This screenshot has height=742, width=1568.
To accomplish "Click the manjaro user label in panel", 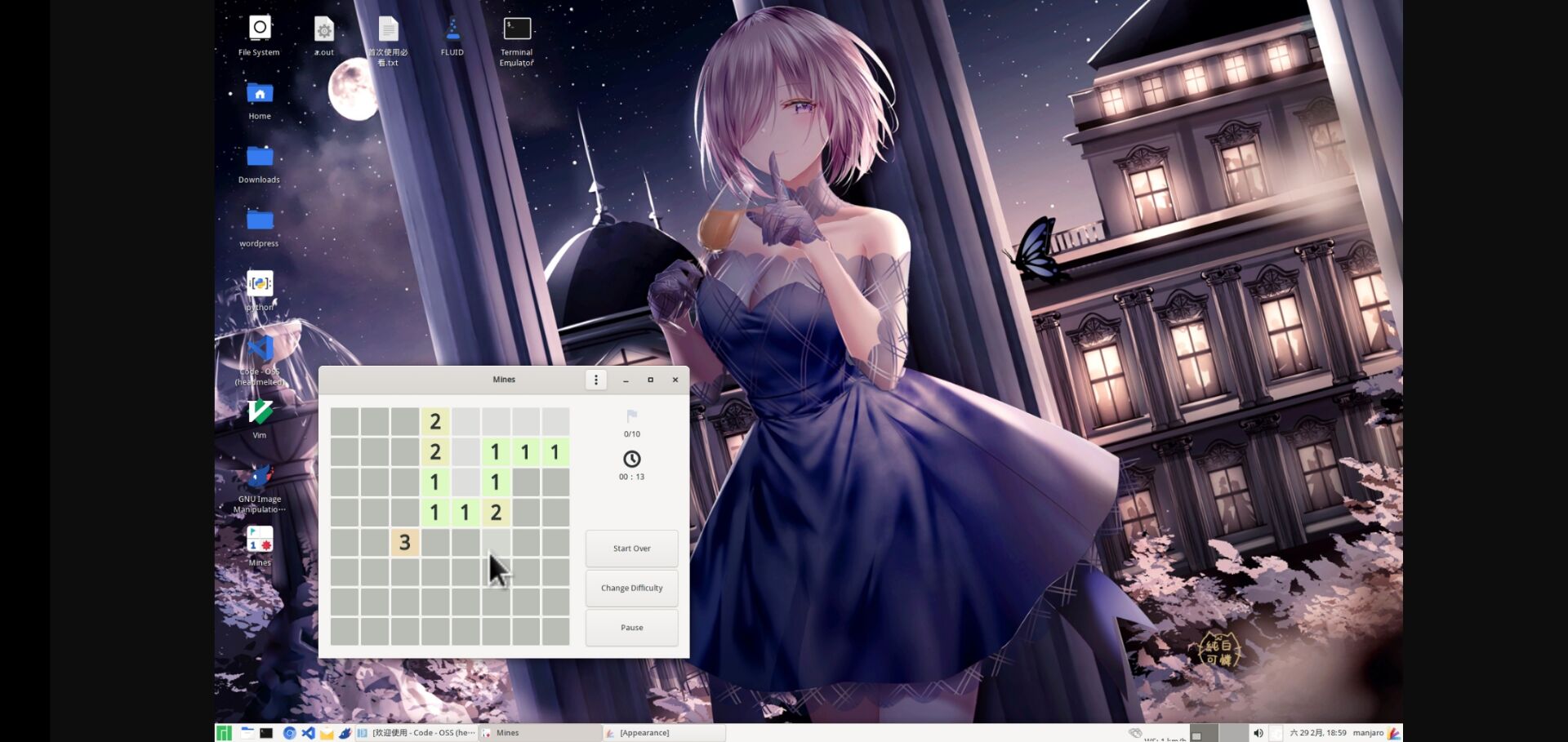I will [x=1368, y=733].
